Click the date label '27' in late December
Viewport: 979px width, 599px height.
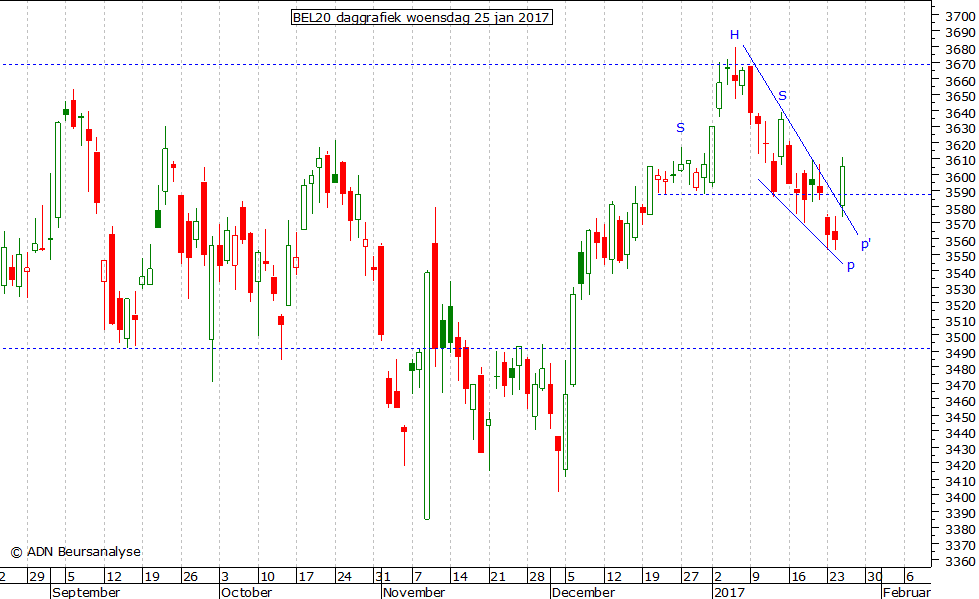tap(691, 577)
